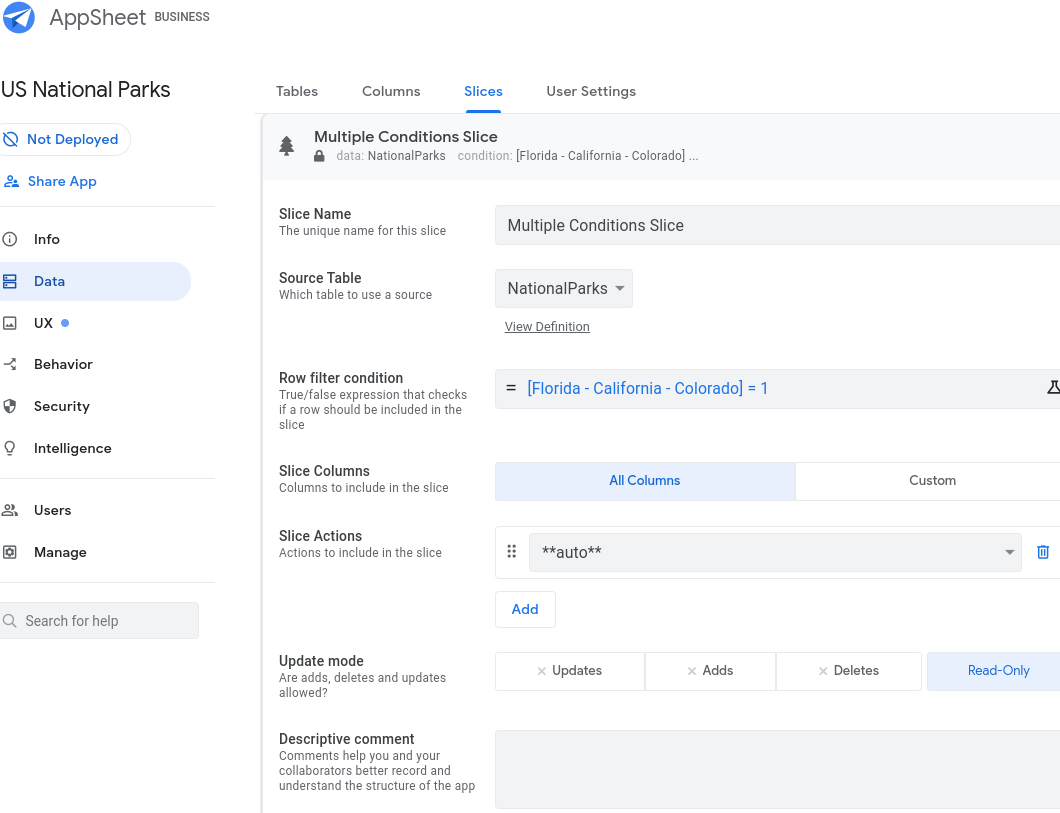This screenshot has width=1060, height=813.
Task: Delete the **auto** slice action
Action: pos(1043,552)
